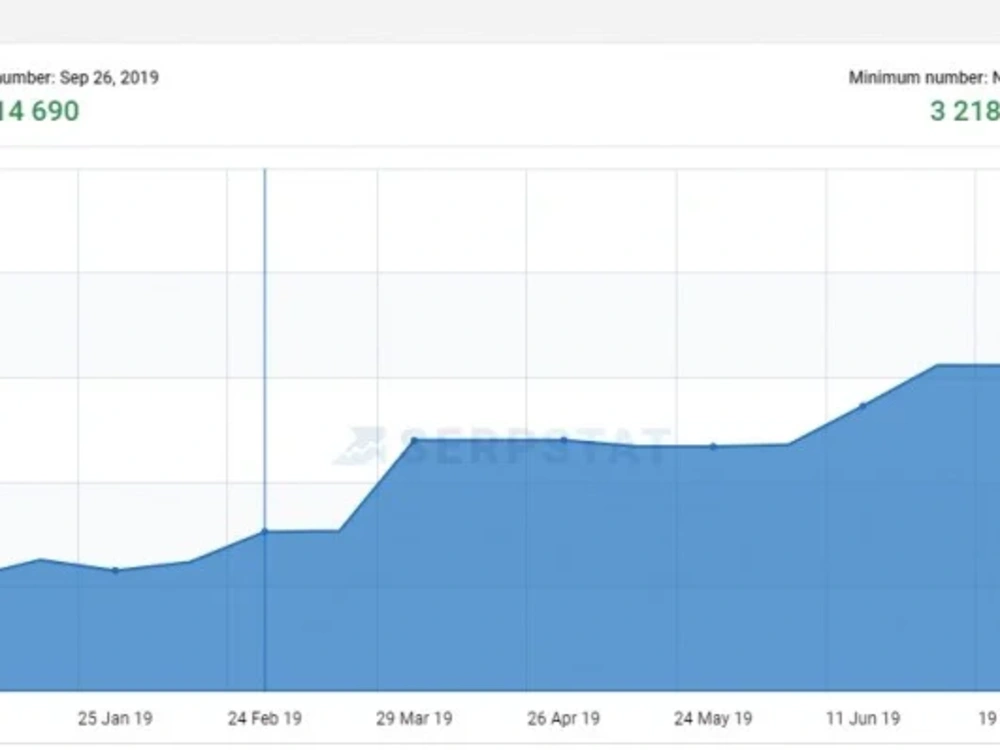This screenshot has width=1000, height=750.
Task: Click the 26 Apr 19 axis label
Action: point(564,719)
